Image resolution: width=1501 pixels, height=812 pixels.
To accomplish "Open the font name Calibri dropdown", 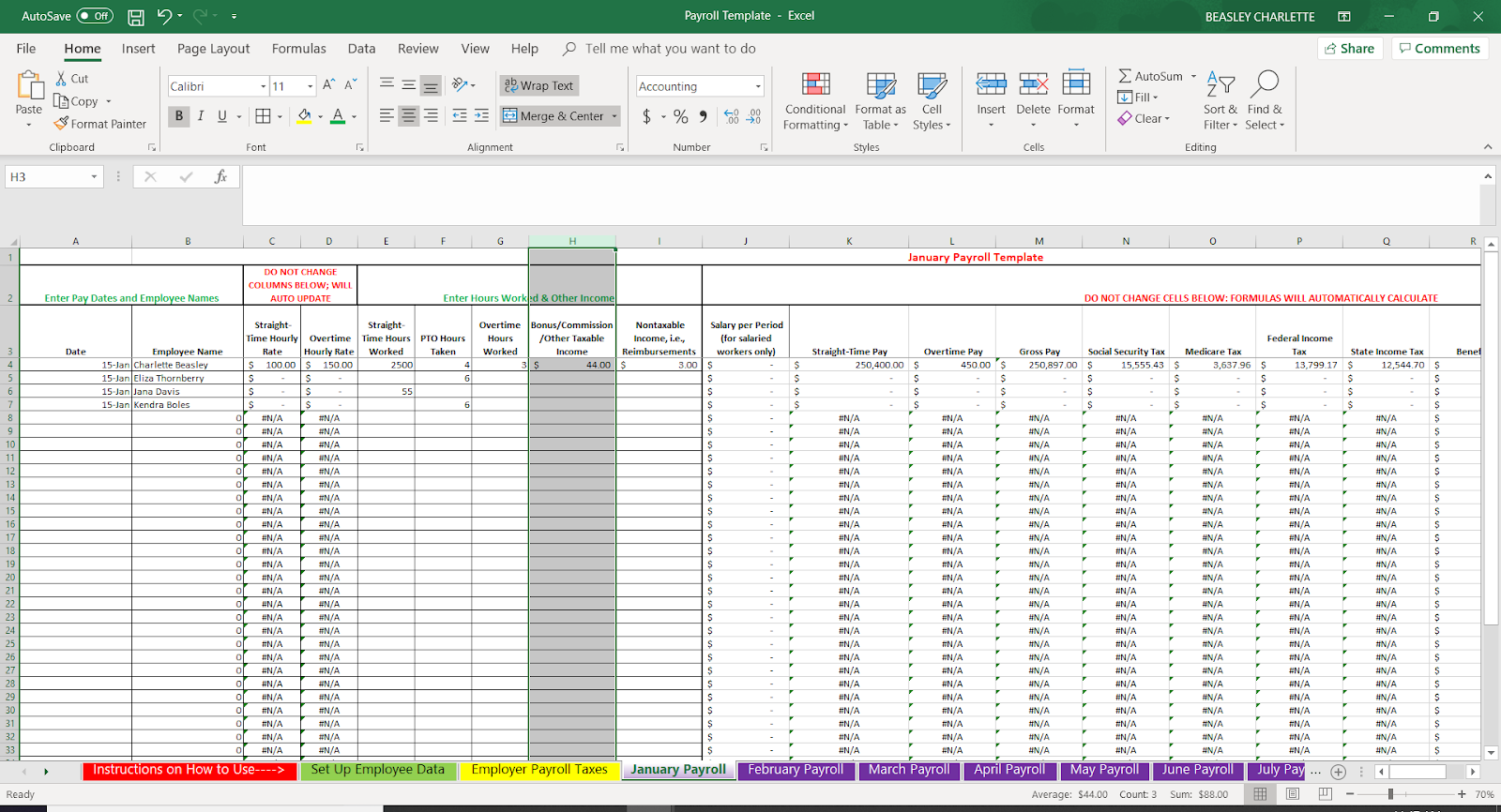I will click(x=263, y=86).
